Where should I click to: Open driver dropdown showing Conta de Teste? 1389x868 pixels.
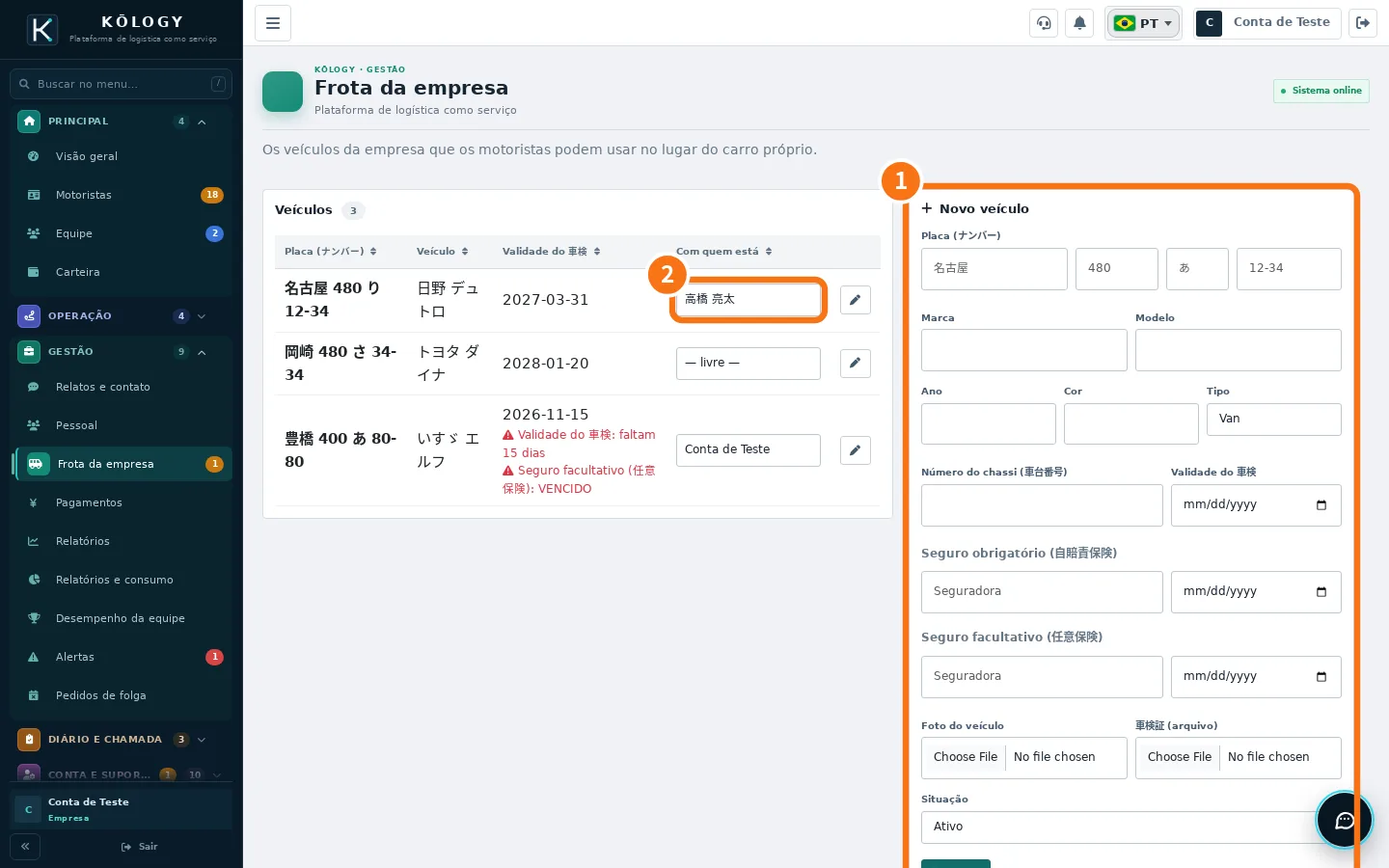pos(749,450)
